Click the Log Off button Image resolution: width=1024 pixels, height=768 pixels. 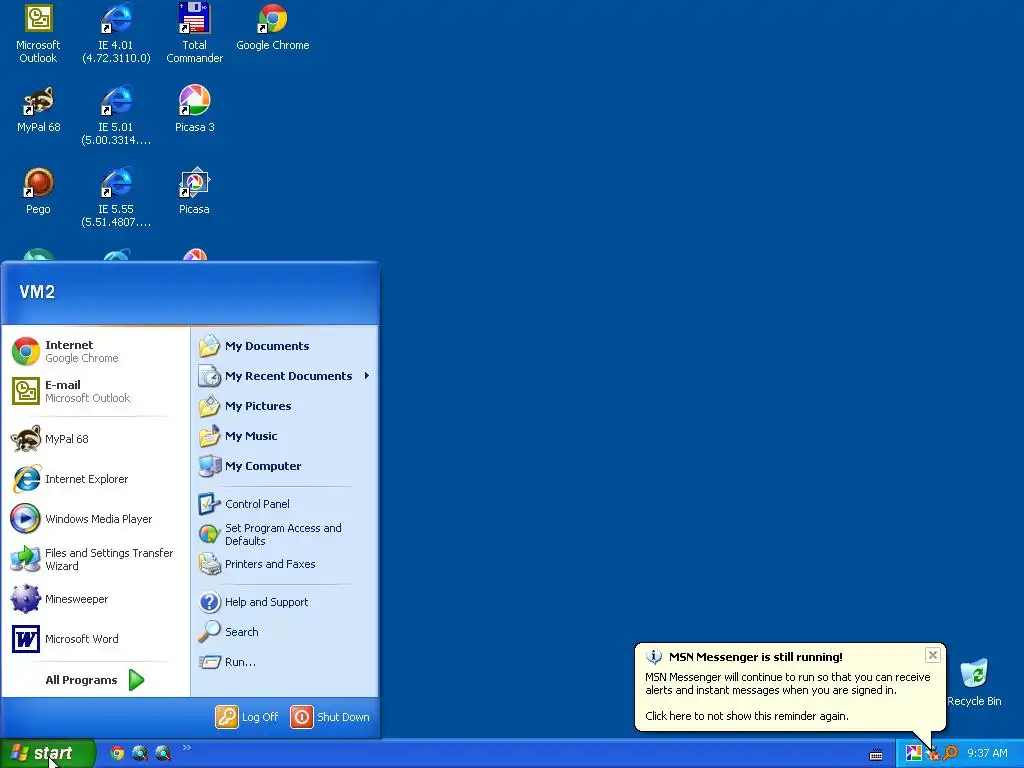(247, 717)
